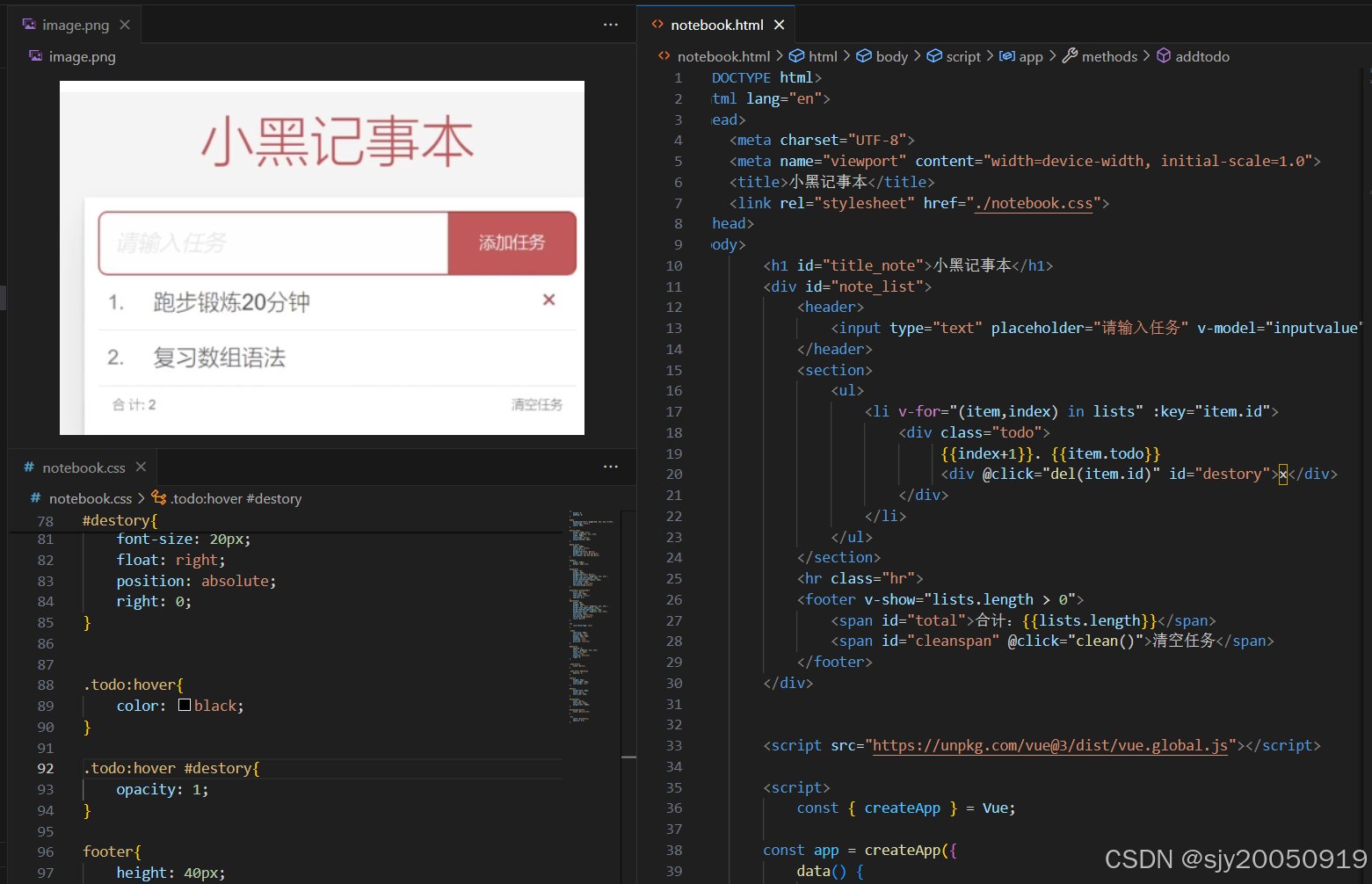Close the notebook.html tab

click(779, 25)
